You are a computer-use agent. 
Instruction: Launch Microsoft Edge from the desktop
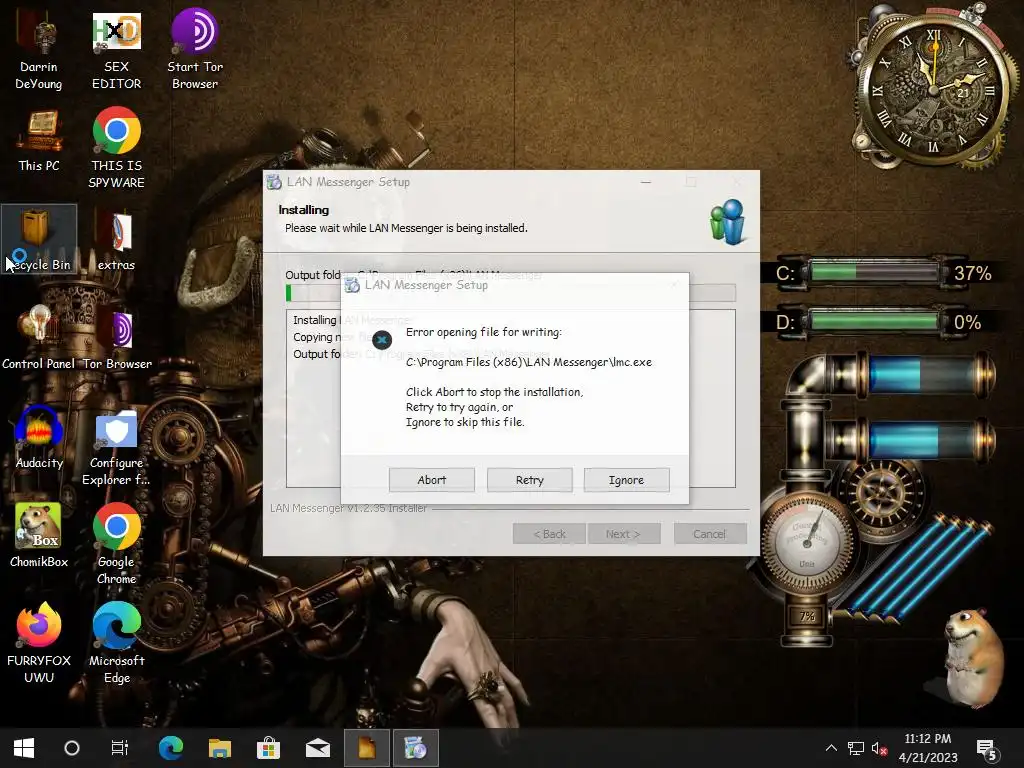116,643
